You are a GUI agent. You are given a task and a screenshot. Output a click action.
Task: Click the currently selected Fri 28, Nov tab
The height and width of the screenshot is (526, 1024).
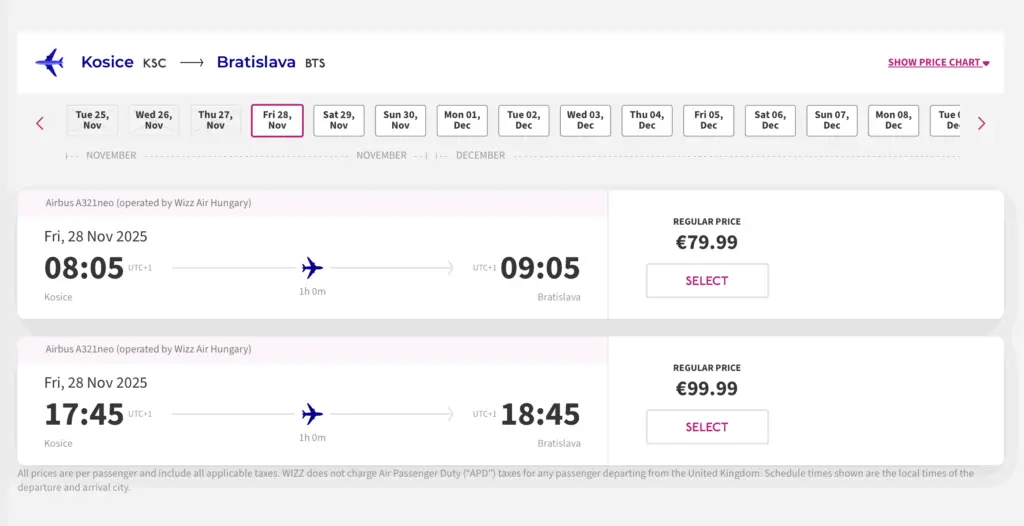277,120
